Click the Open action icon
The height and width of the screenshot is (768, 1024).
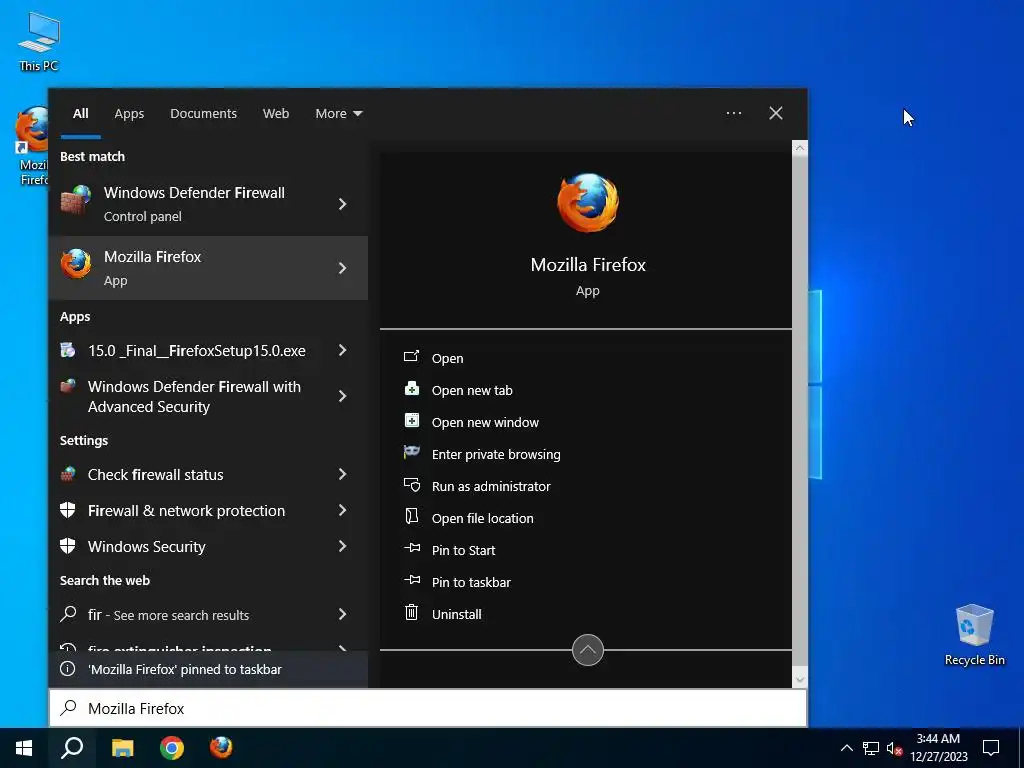point(411,357)
